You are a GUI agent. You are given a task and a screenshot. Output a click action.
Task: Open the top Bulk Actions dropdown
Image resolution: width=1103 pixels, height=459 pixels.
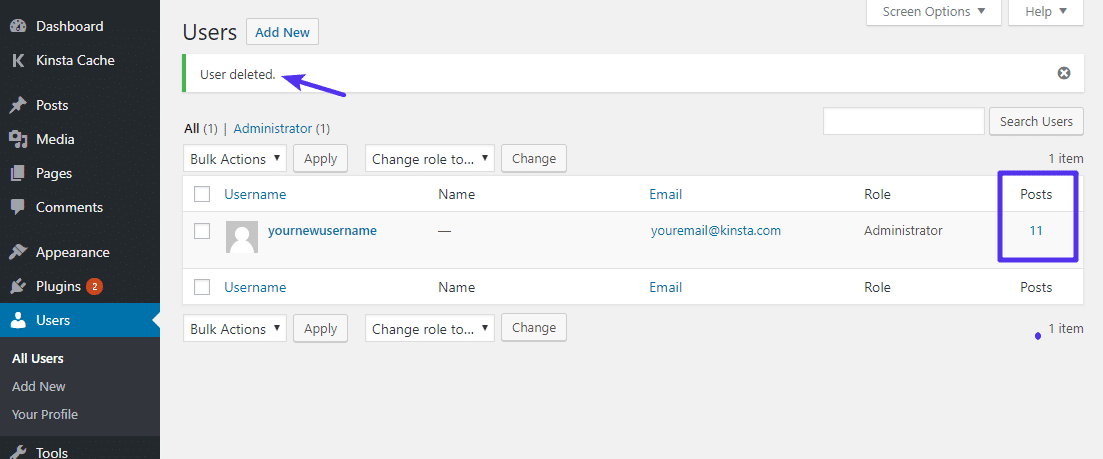pos(235,159)
